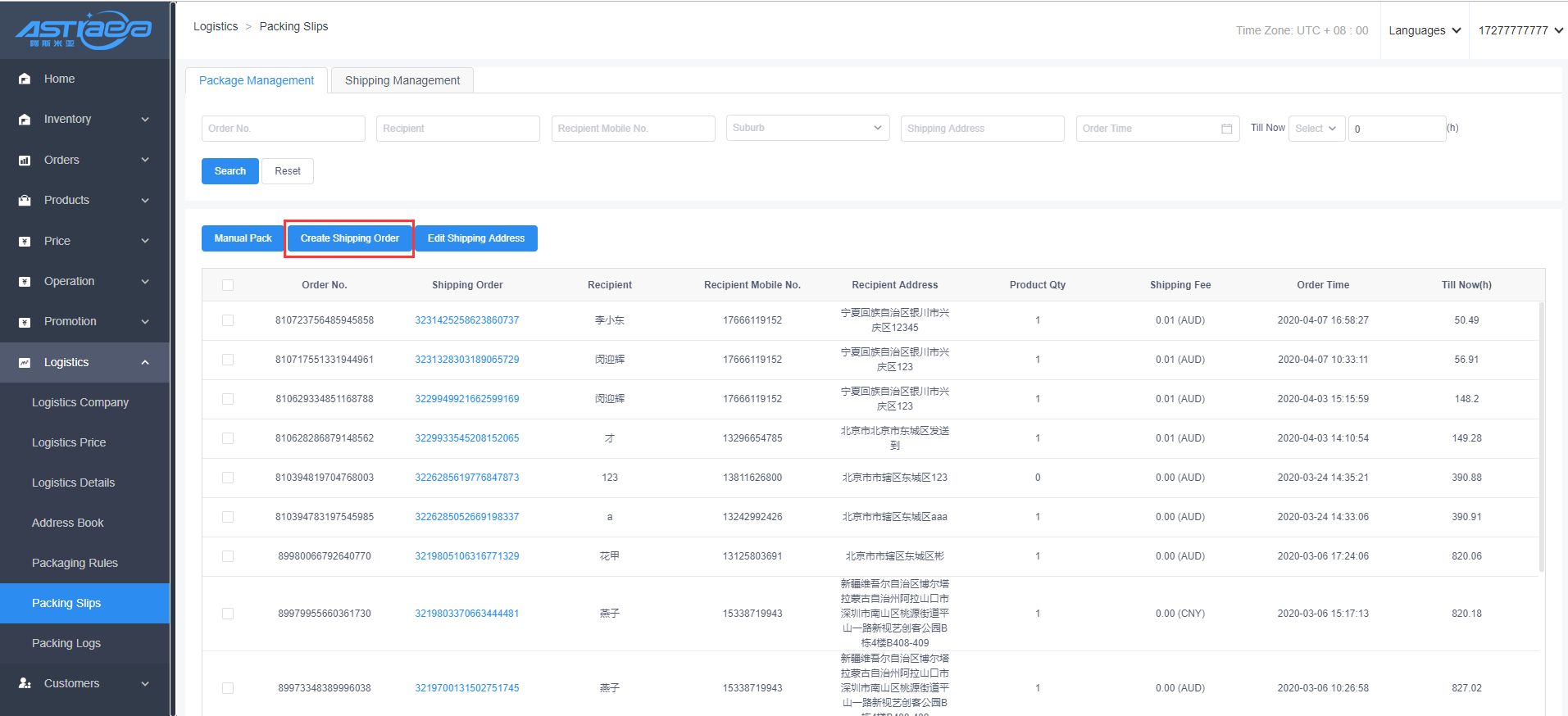Click the Promotion sidebar icon
This screenshot has width=1568, height=716.
(x=25, y=322)
